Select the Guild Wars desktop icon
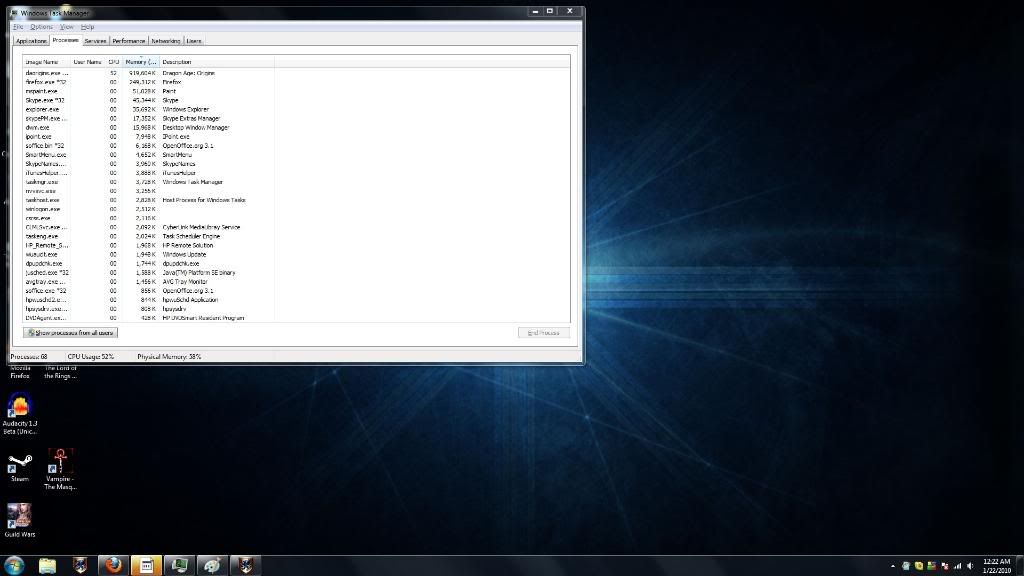 19,516
